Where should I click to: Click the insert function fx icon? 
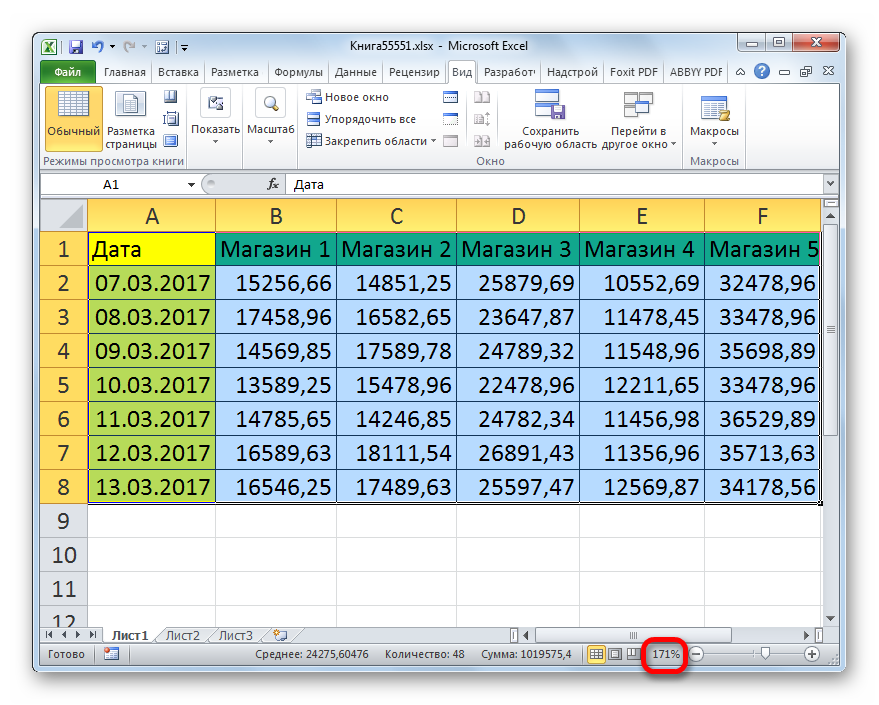tap(273, 184)
